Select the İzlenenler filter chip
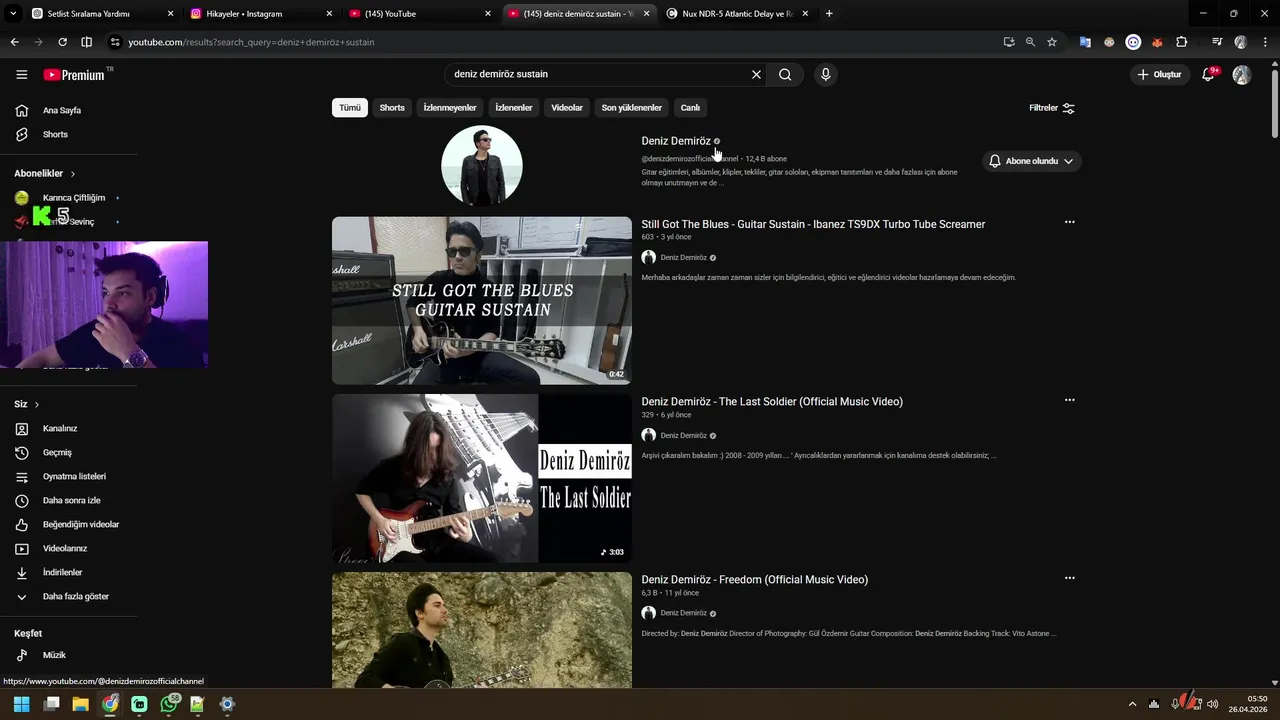 (x=514, y=107)
